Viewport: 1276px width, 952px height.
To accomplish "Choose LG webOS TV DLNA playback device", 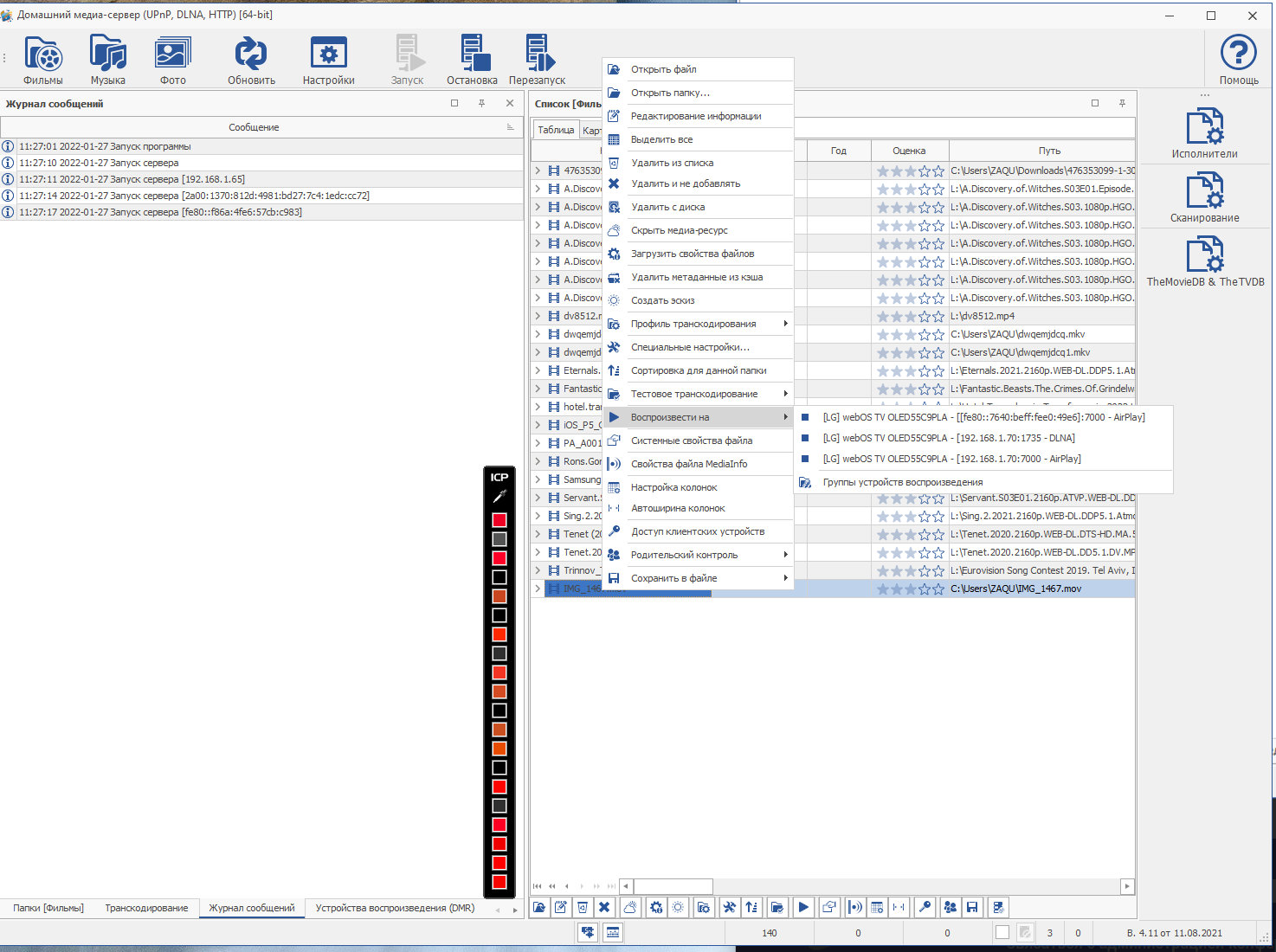I will pos(948,438).
